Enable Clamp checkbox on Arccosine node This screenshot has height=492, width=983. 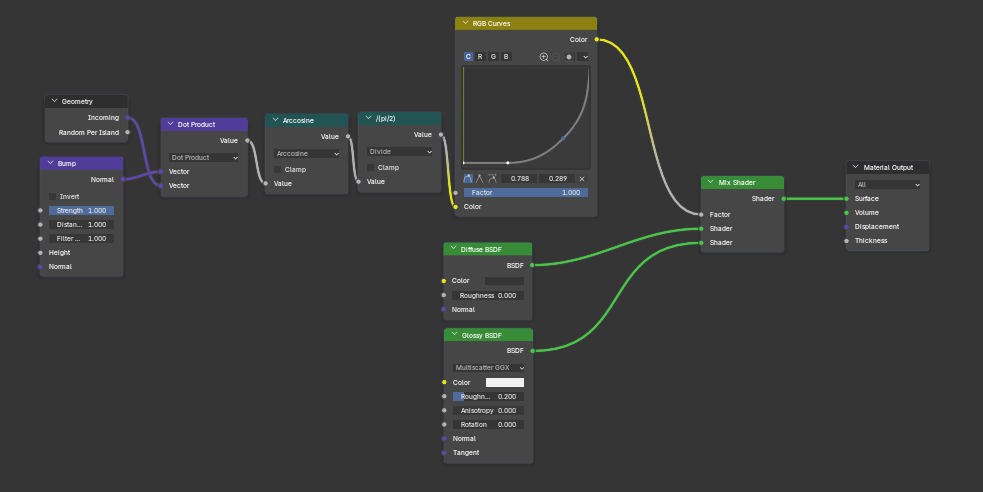point(278,169)
